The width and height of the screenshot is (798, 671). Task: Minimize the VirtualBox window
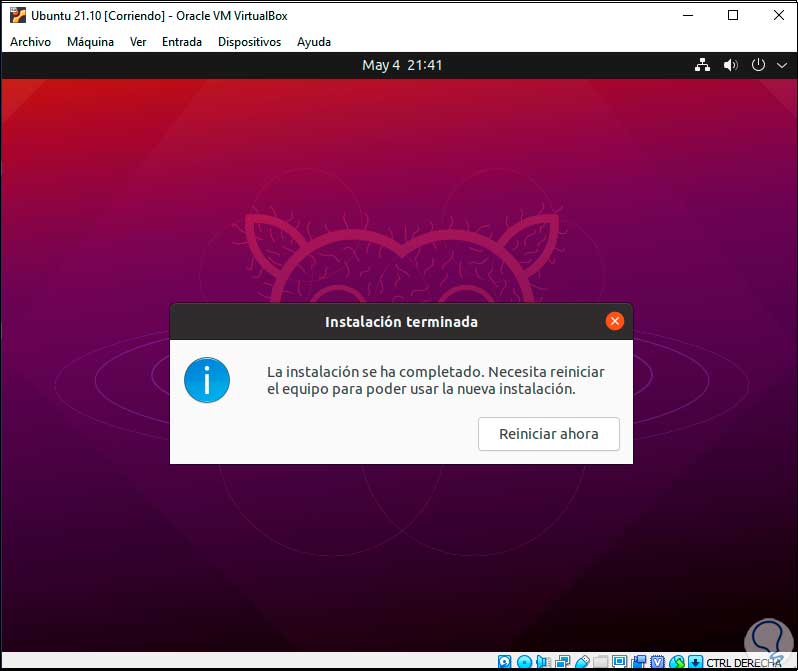click(x=688, y=15)
